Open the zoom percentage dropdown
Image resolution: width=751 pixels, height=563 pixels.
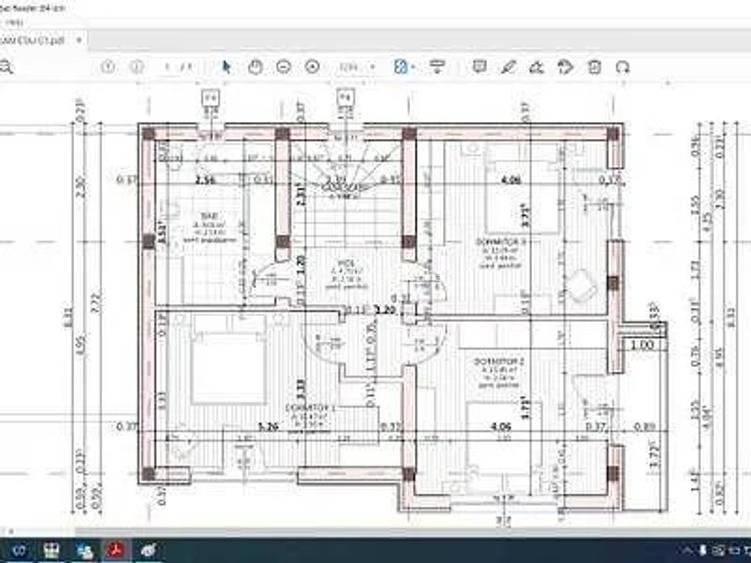coord(356,67)
